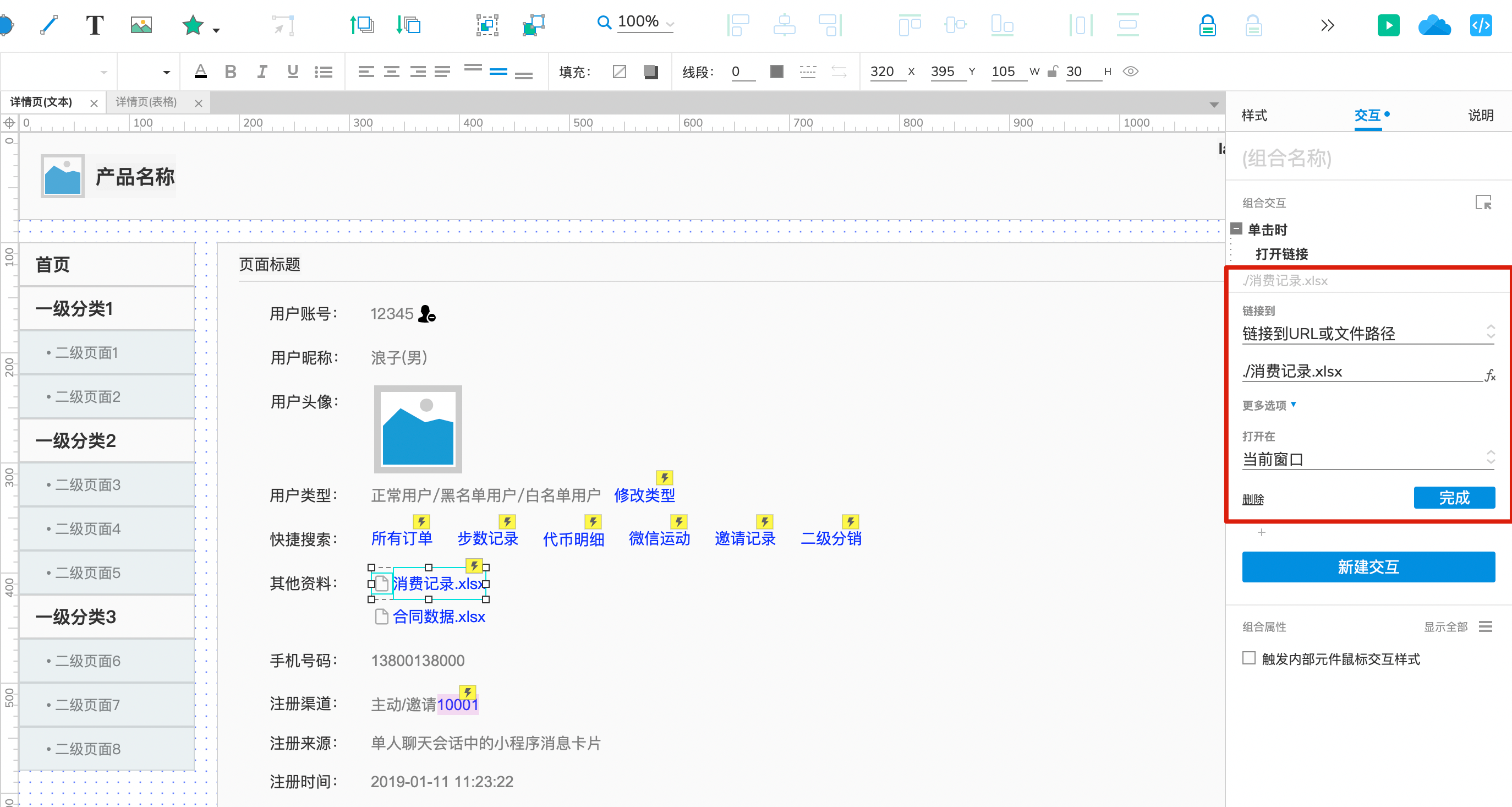Image resolution: width=1512 pixels, height=807 pixels.
Task: Toggle 触发内部元件鼠标交互样式 checkbox
Action: (1250, 658)
